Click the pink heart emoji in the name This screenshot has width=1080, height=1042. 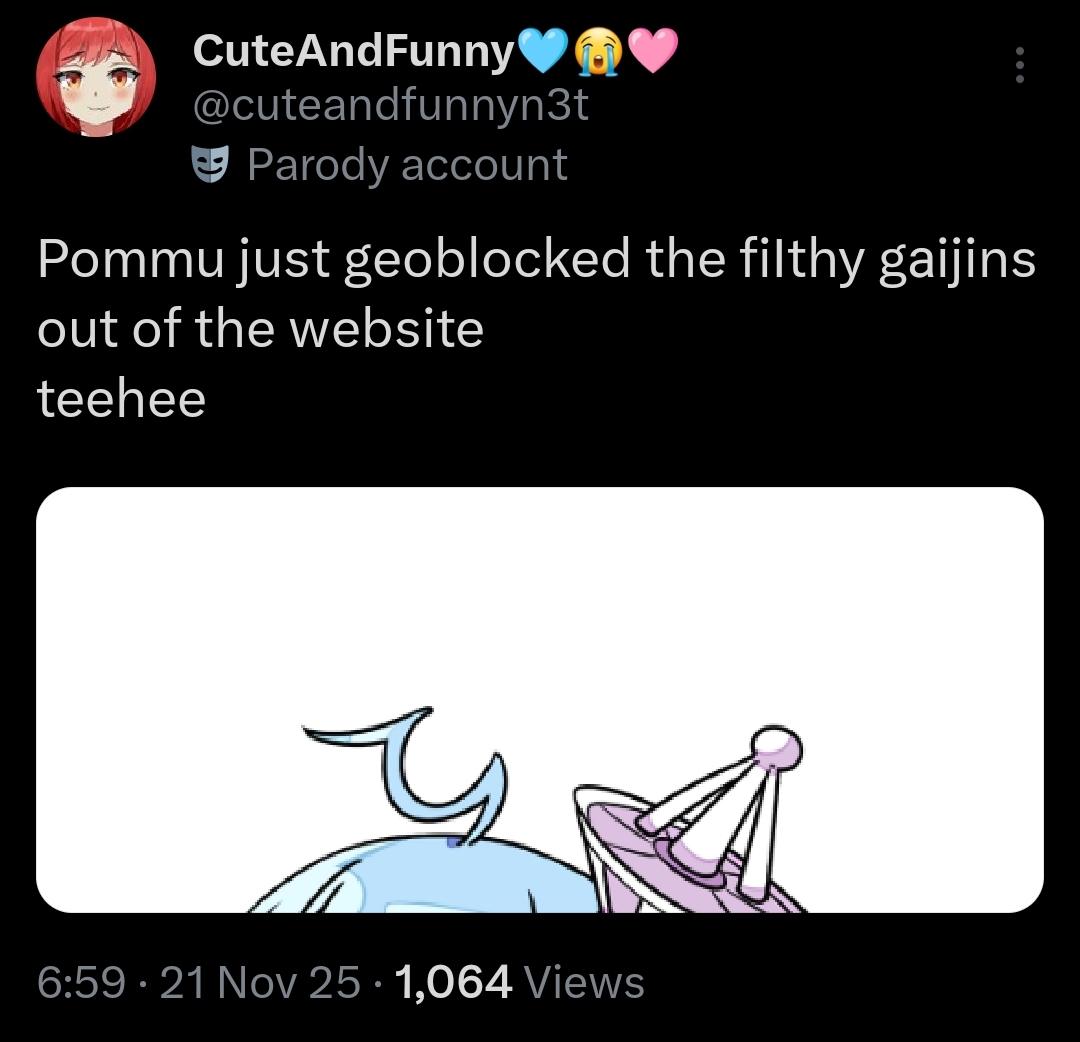point(654,51)
